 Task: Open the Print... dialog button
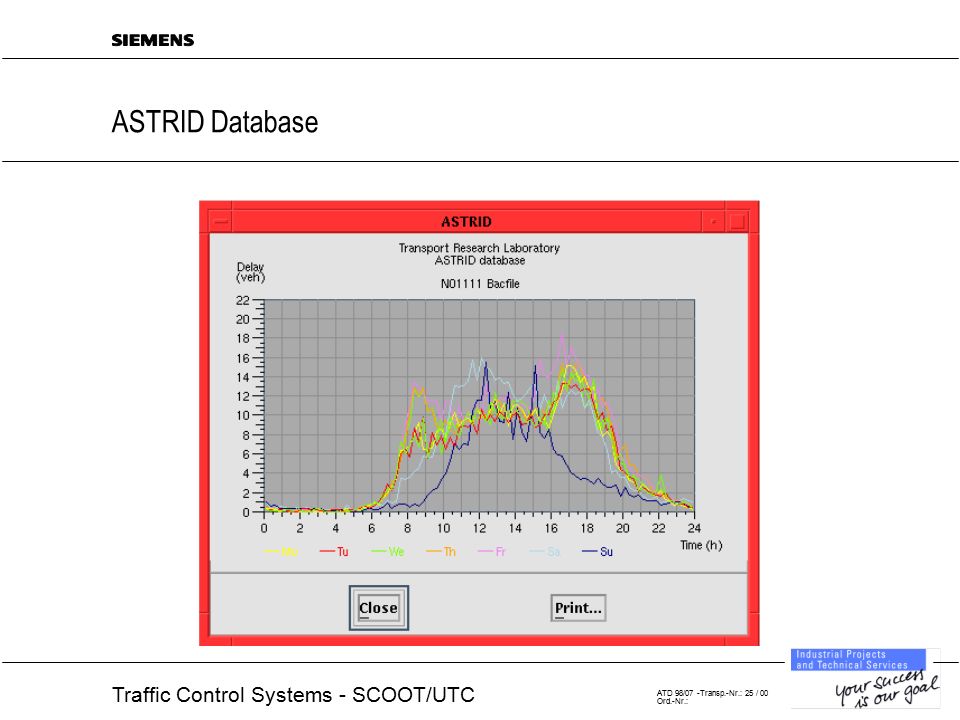[578, 608]
